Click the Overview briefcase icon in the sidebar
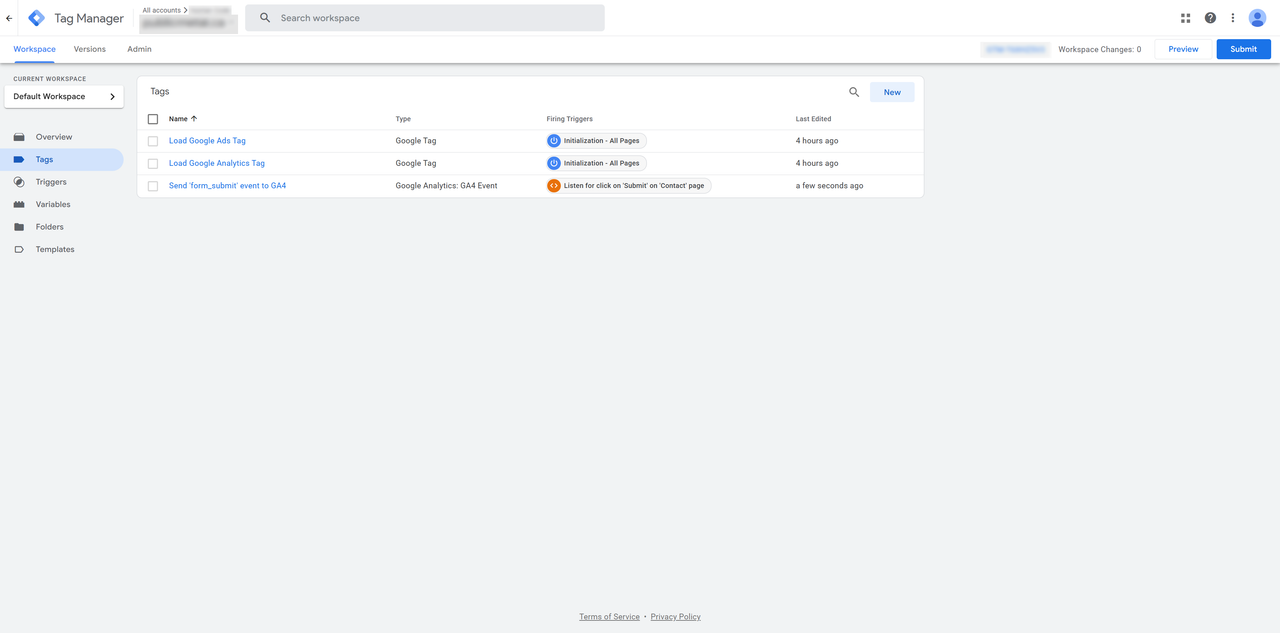Image resolution: width=1280 pixels, height=633 pixels. coord(19,137)
